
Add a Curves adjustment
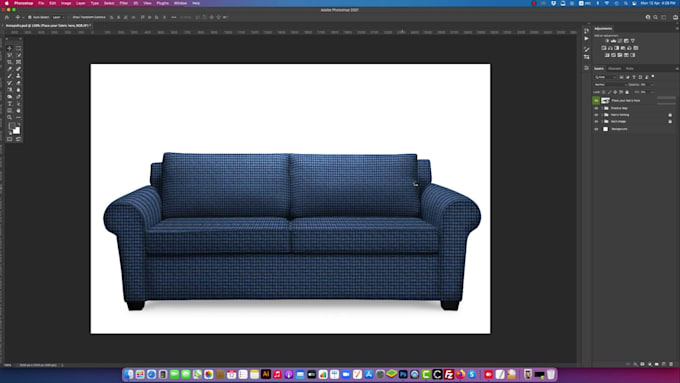(x=620, y=41)
